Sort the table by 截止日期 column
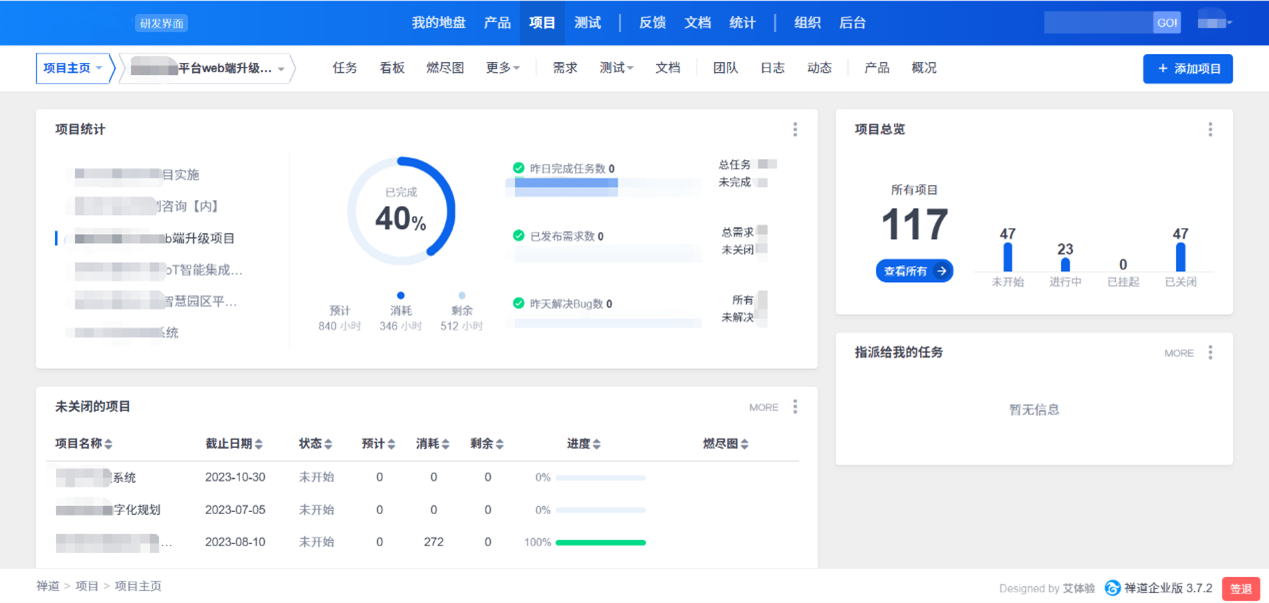Screen dimensions: 1269x603 [233, 444]
